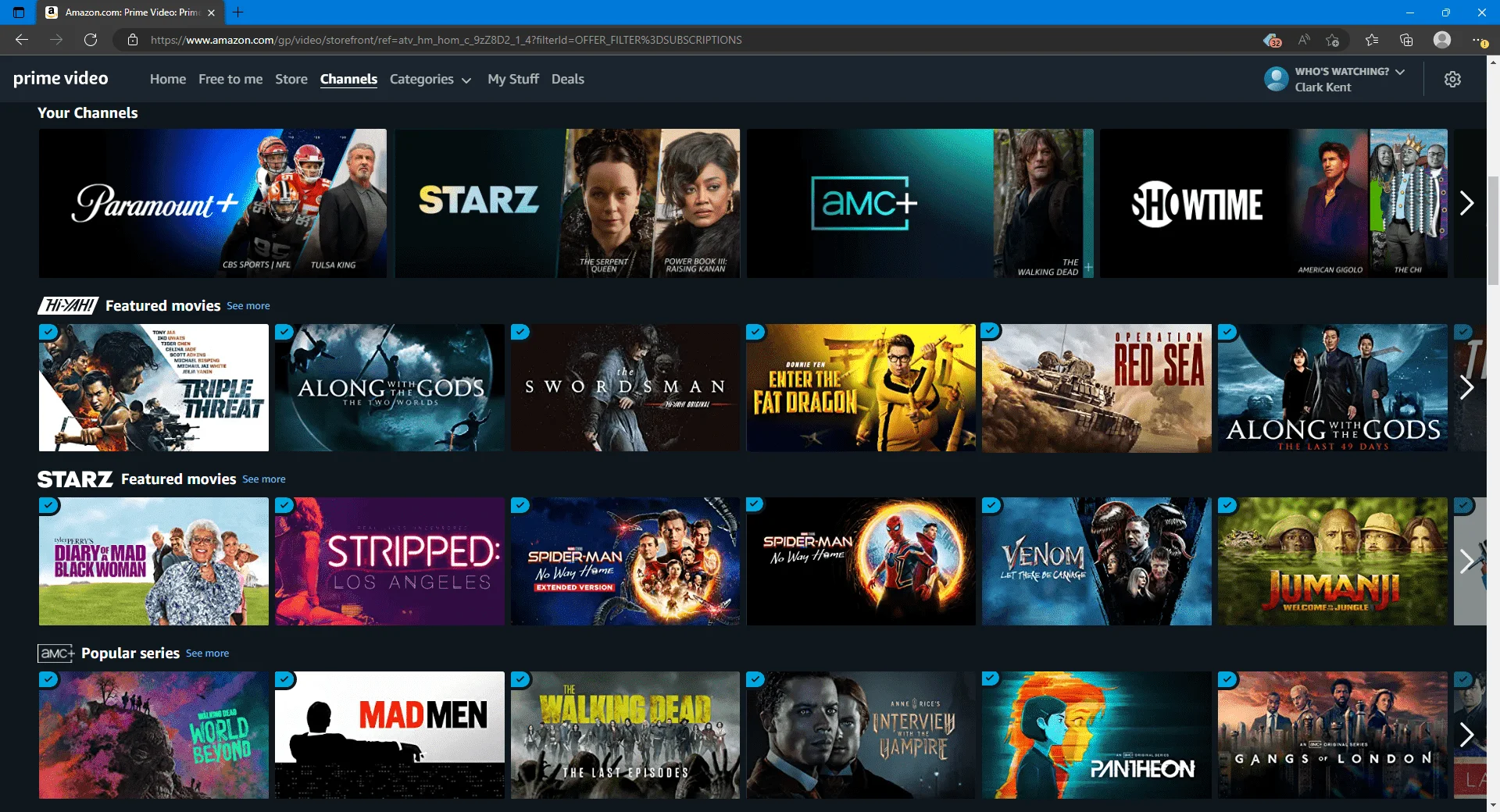The height and width of the screenshot is (812, 1500).
Task: Open My Stuff
Action: pos(513,79)
